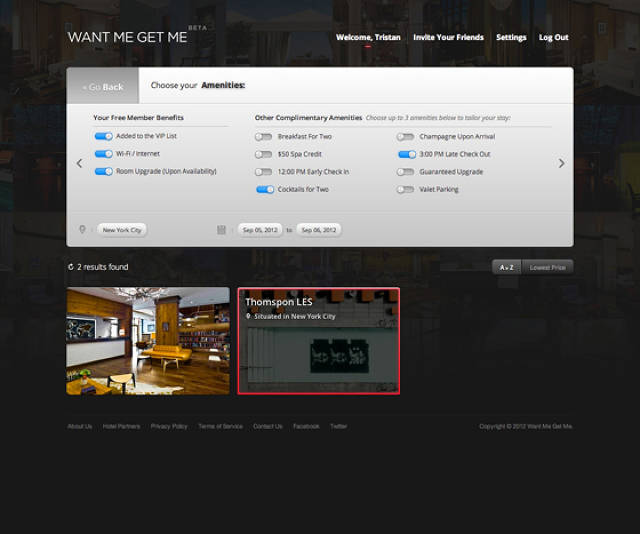Open Twitter footer link
The width and height of the screenshot is (640, 534).
(338, 426)
